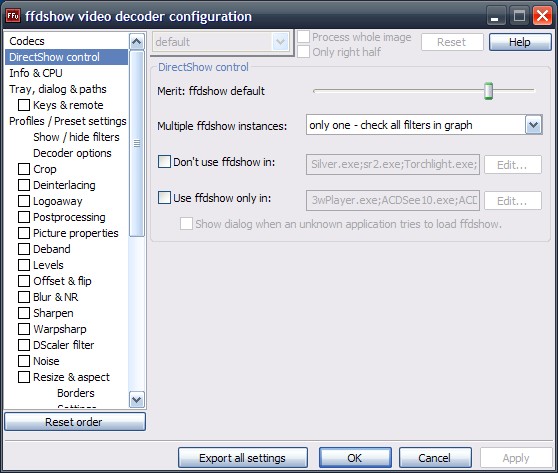Enable the Deinterlacing filter checkbox

pyautogui.click(x=24, y=185)
